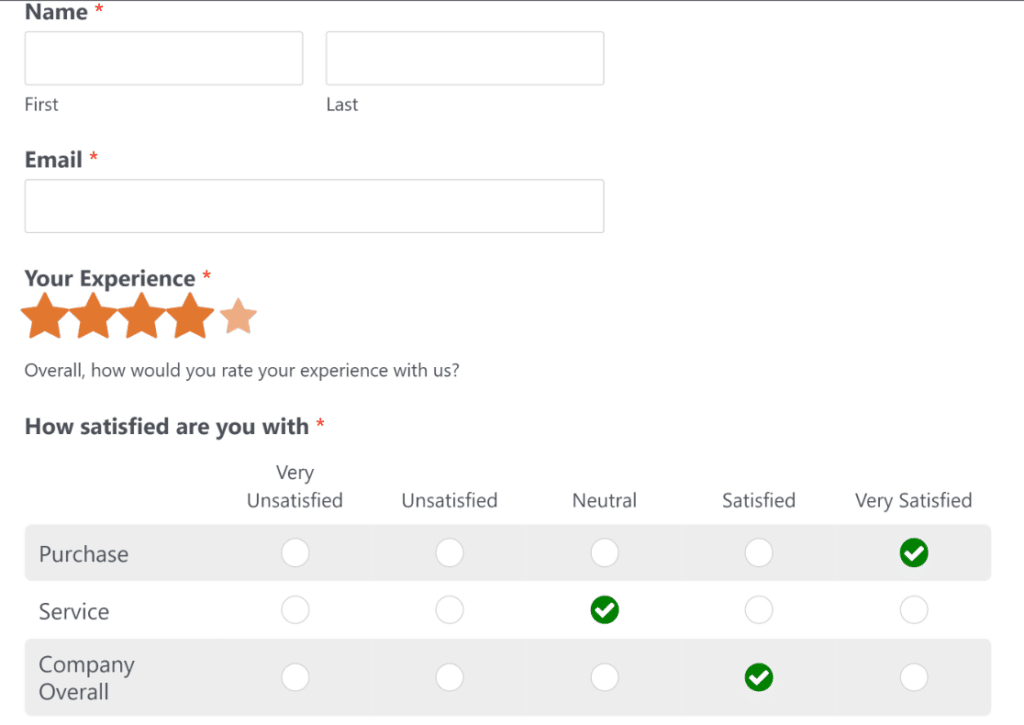Screen dimensions: 1024x725
Task: Mark Company Overall as Unsatisfied
Action: click(x=449, y=677)
